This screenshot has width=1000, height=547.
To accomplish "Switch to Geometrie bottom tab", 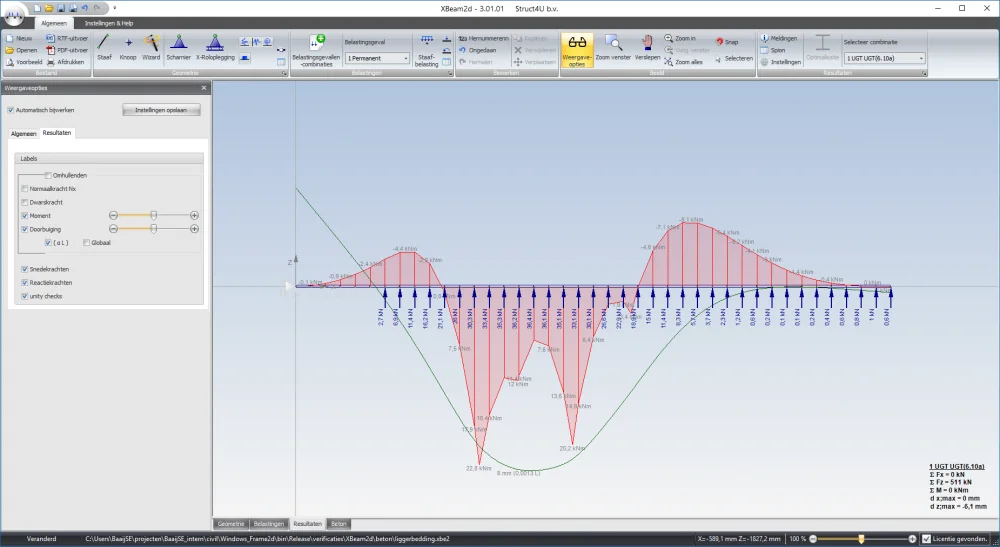I will pos(231,523).
